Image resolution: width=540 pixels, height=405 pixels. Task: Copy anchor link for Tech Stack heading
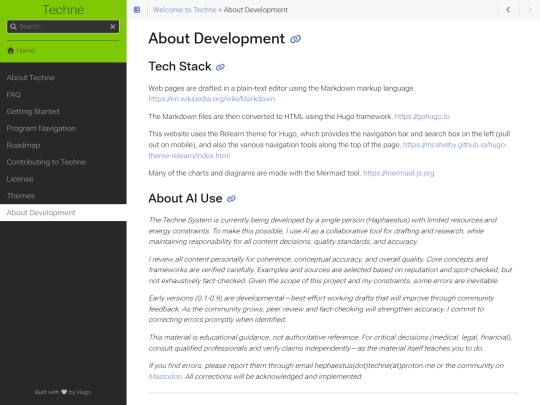coord(220,67)
